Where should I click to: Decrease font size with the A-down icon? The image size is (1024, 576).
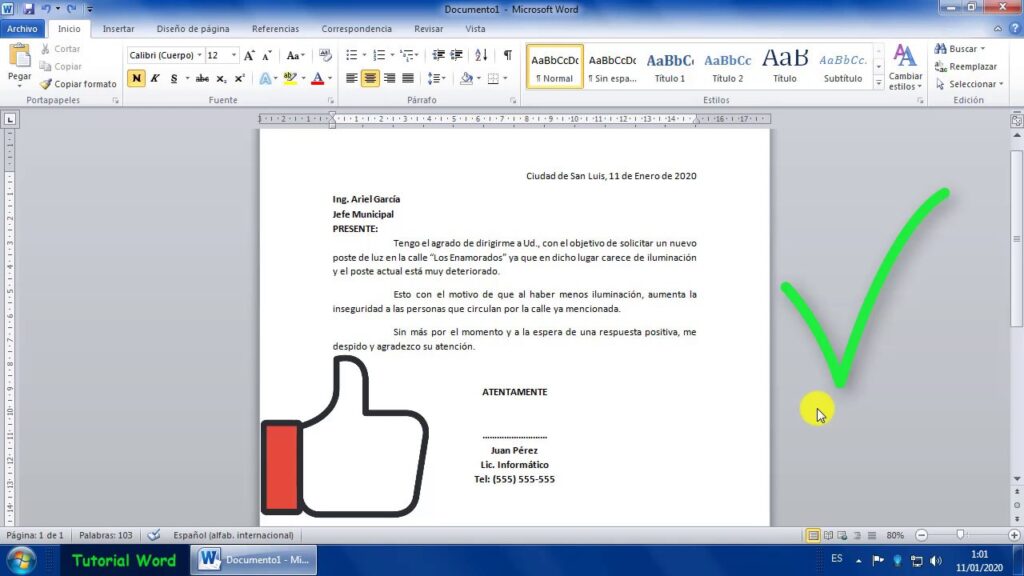(266, 56)
